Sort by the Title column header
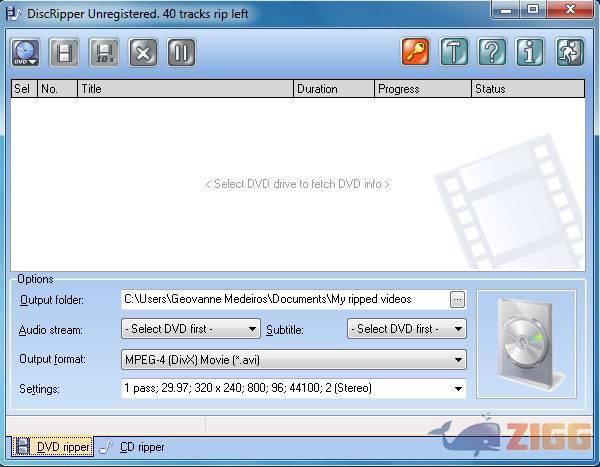The image size is (600, 467). (186, 89)
